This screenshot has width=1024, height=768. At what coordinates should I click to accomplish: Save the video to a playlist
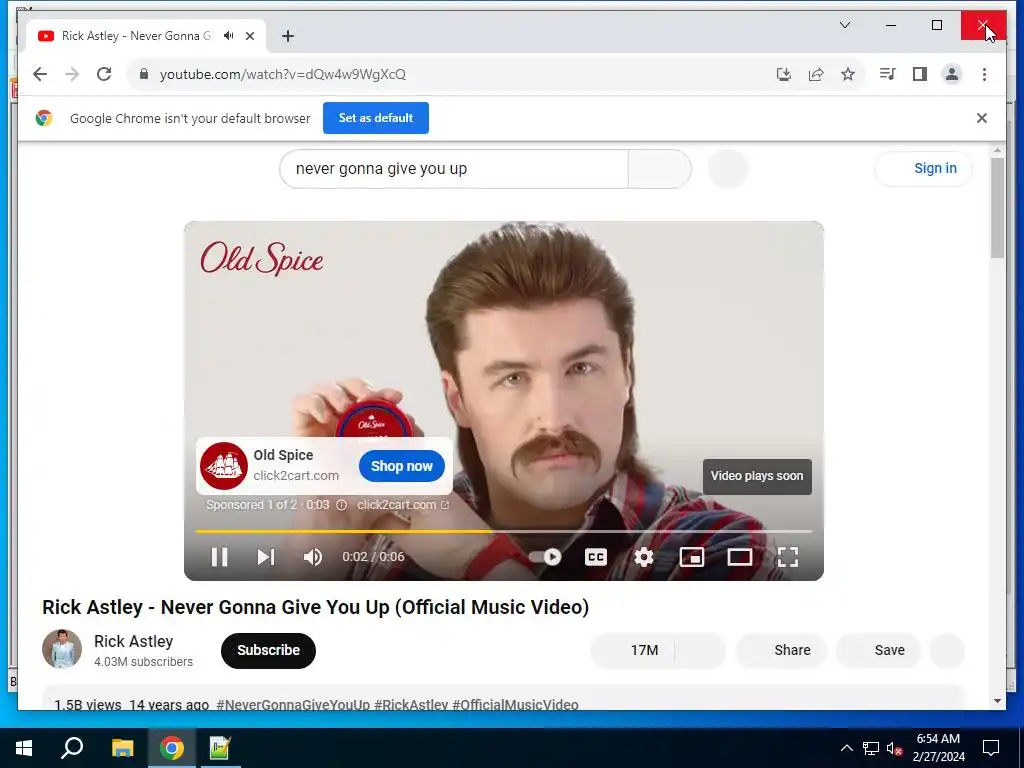(878, 650)
